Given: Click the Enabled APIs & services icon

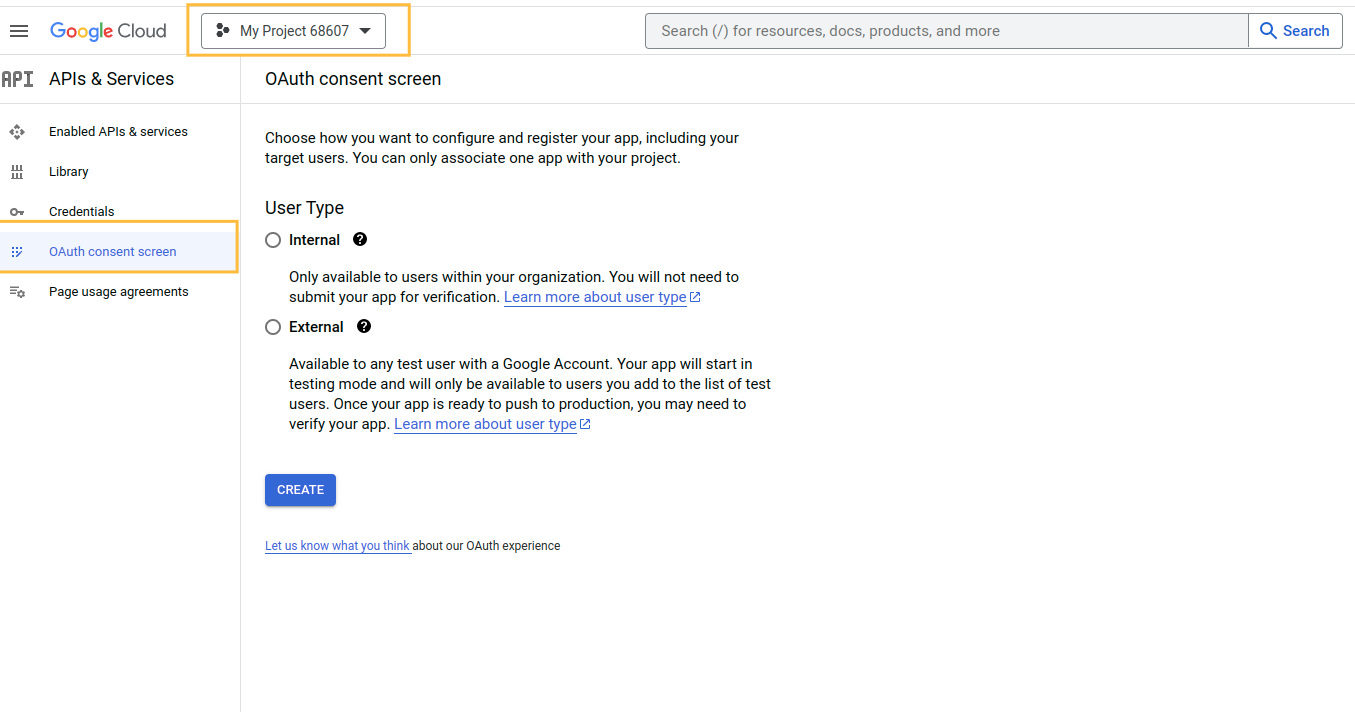Looking at the screenshot, I should (x=17, y=132).
